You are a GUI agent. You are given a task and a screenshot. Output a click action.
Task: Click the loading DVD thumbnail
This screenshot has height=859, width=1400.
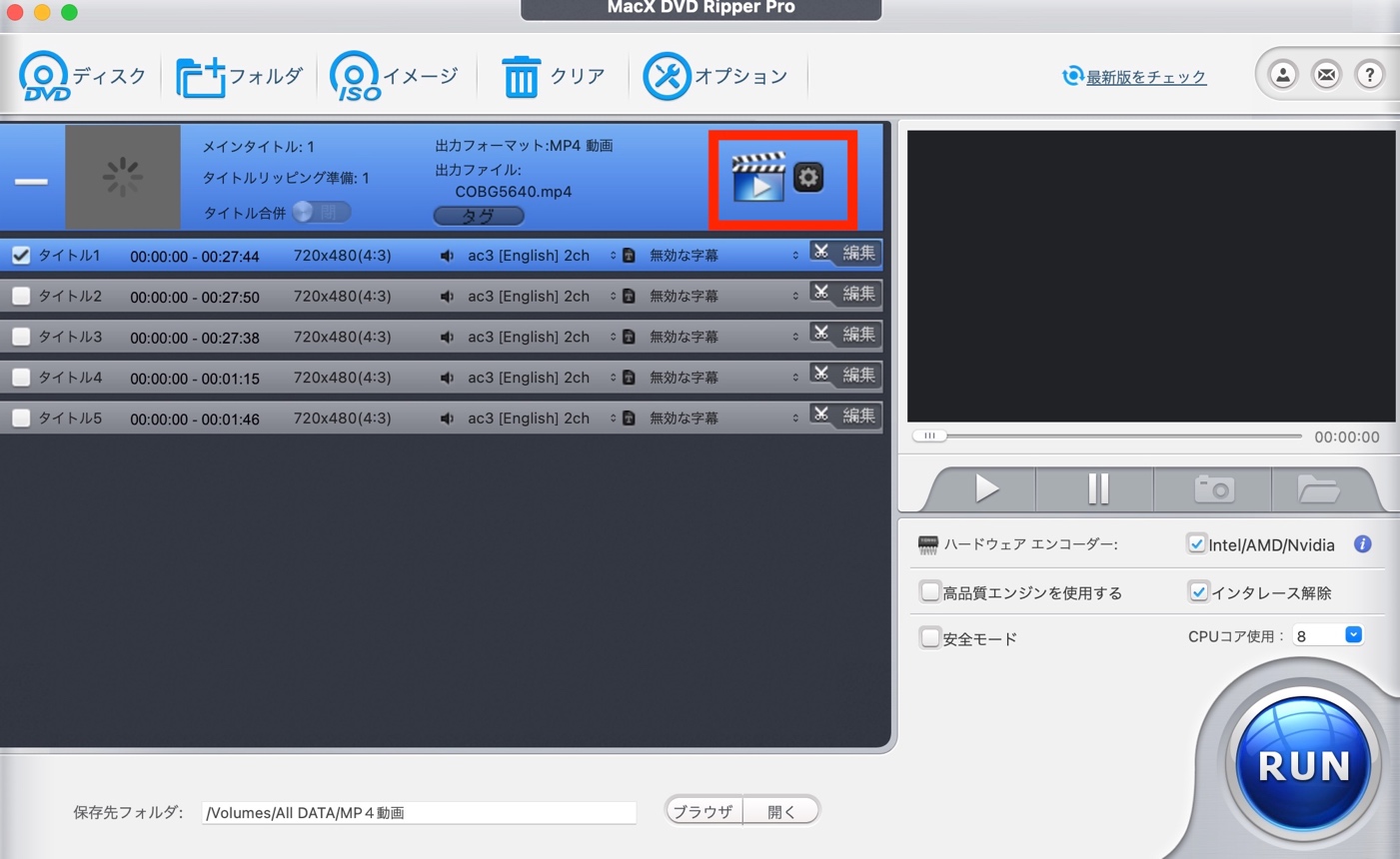(x=123, y=177)
